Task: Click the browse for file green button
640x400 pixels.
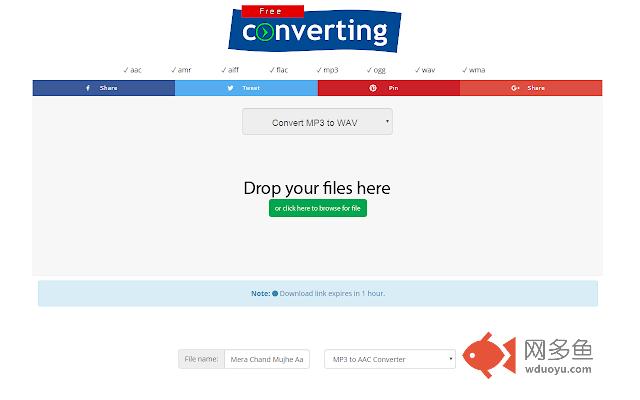Action: click(x=318, y=208)
